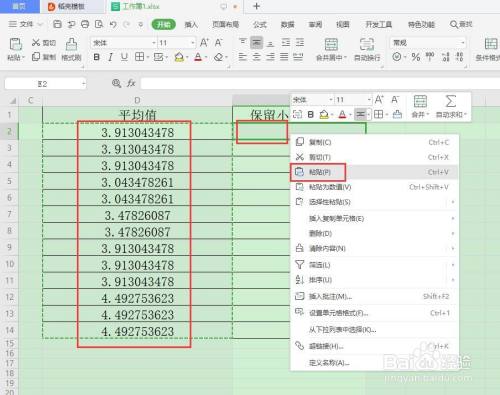500x395 pixels.
Task: Undo the last action with the undo arrow
Action: tap(113, 24)
